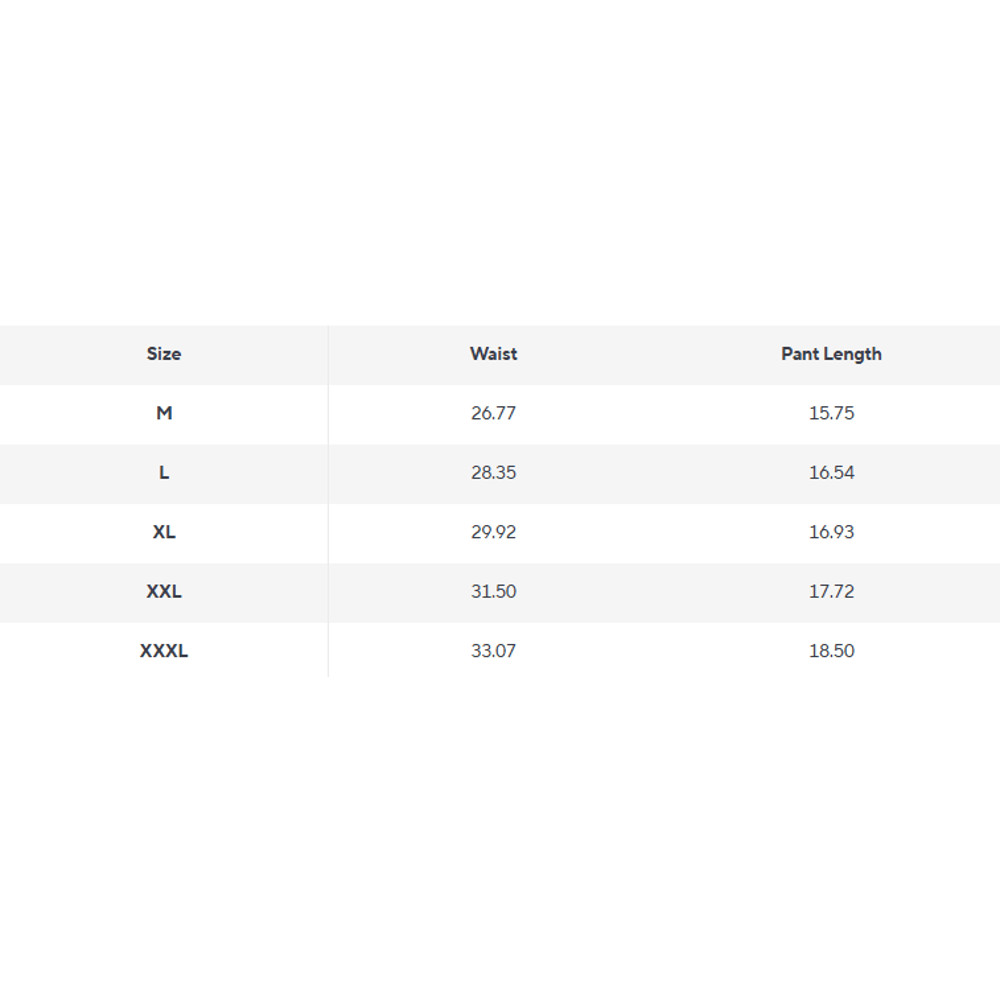Click the 15.75 pant length value
1000x1000 pixels.
831,413
